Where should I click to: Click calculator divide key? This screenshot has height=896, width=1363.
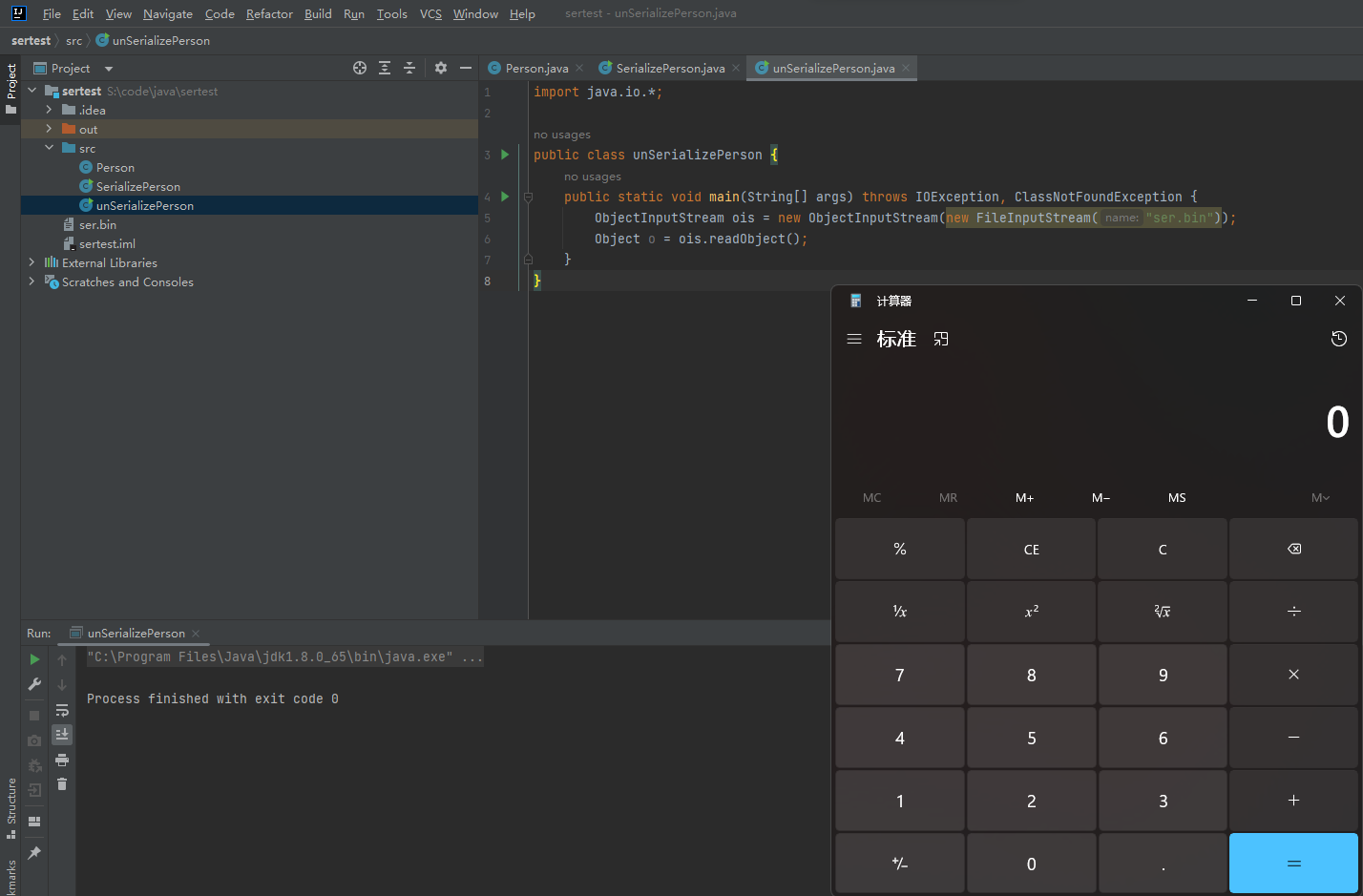[x=1293, y=612]
